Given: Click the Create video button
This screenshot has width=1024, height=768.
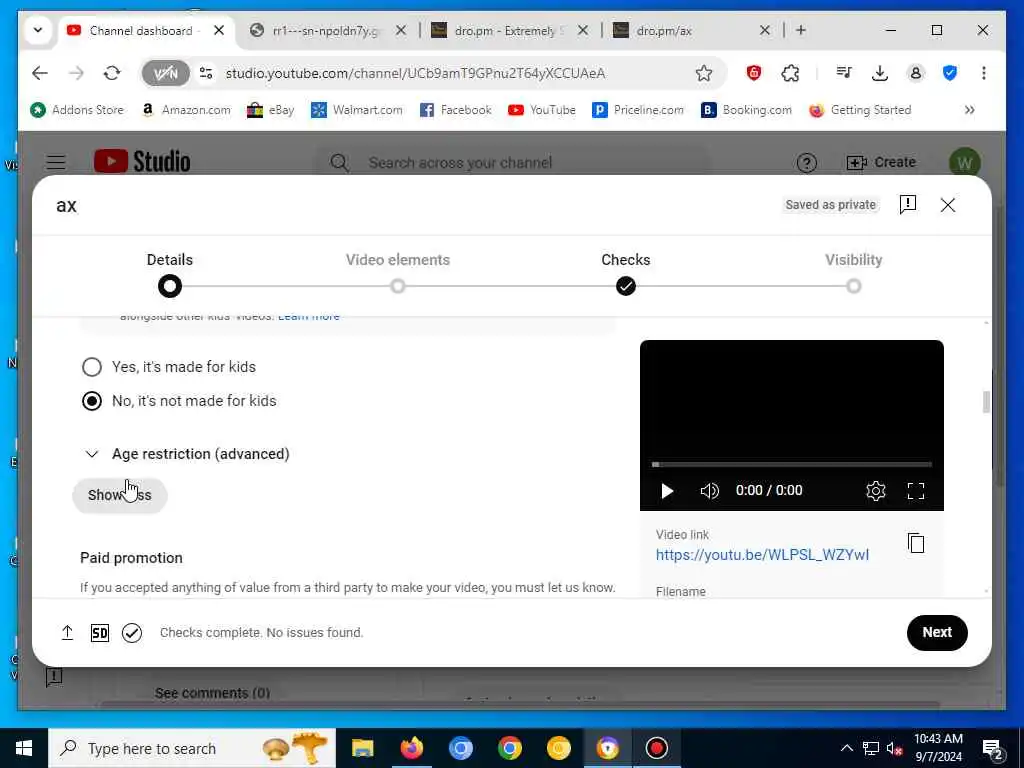Looking at the screenshot, I should pos(880,162).
